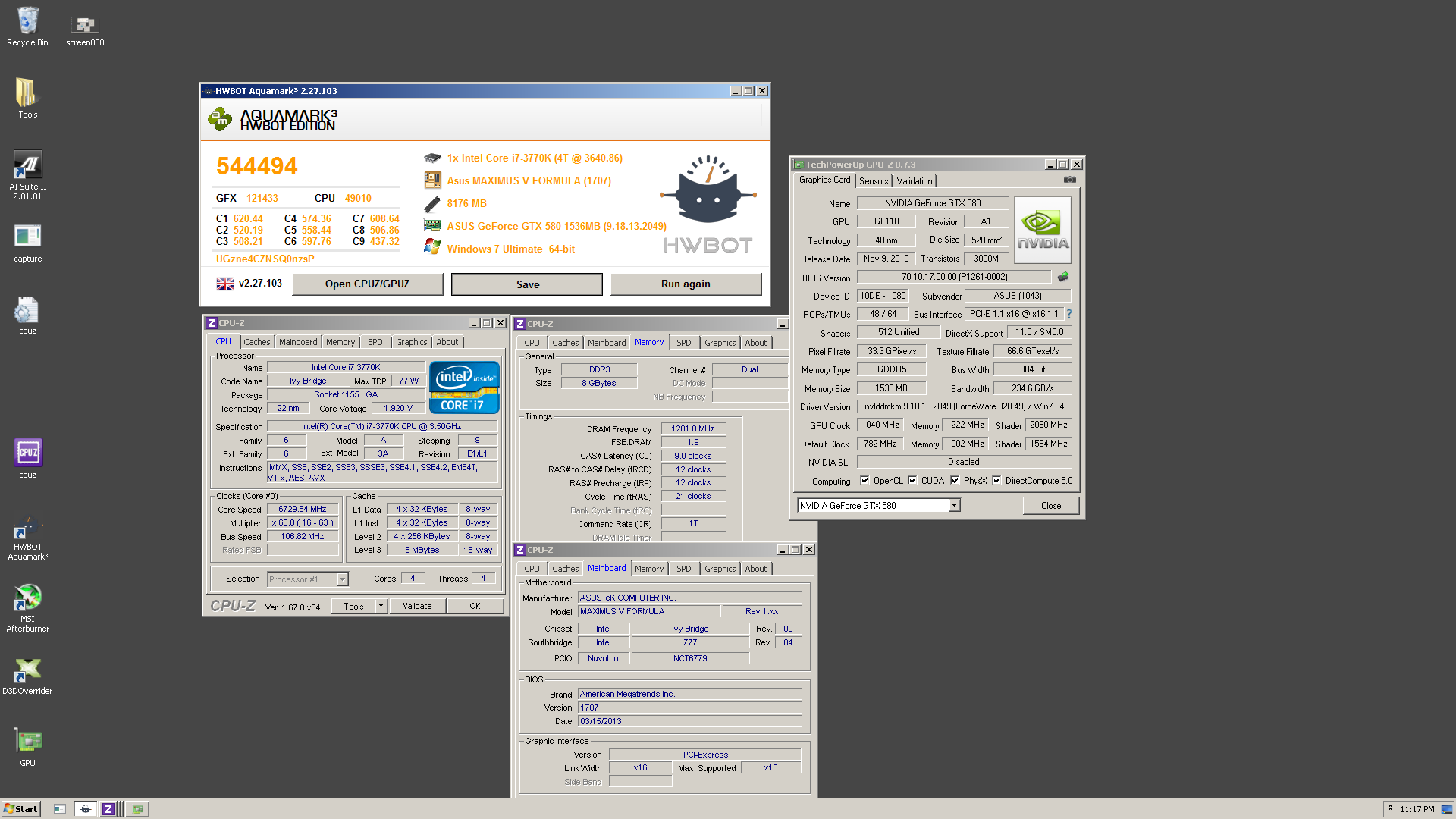
Task: Expand the CPU-Z Tools dropdown arrow
Action: [381, 606]
